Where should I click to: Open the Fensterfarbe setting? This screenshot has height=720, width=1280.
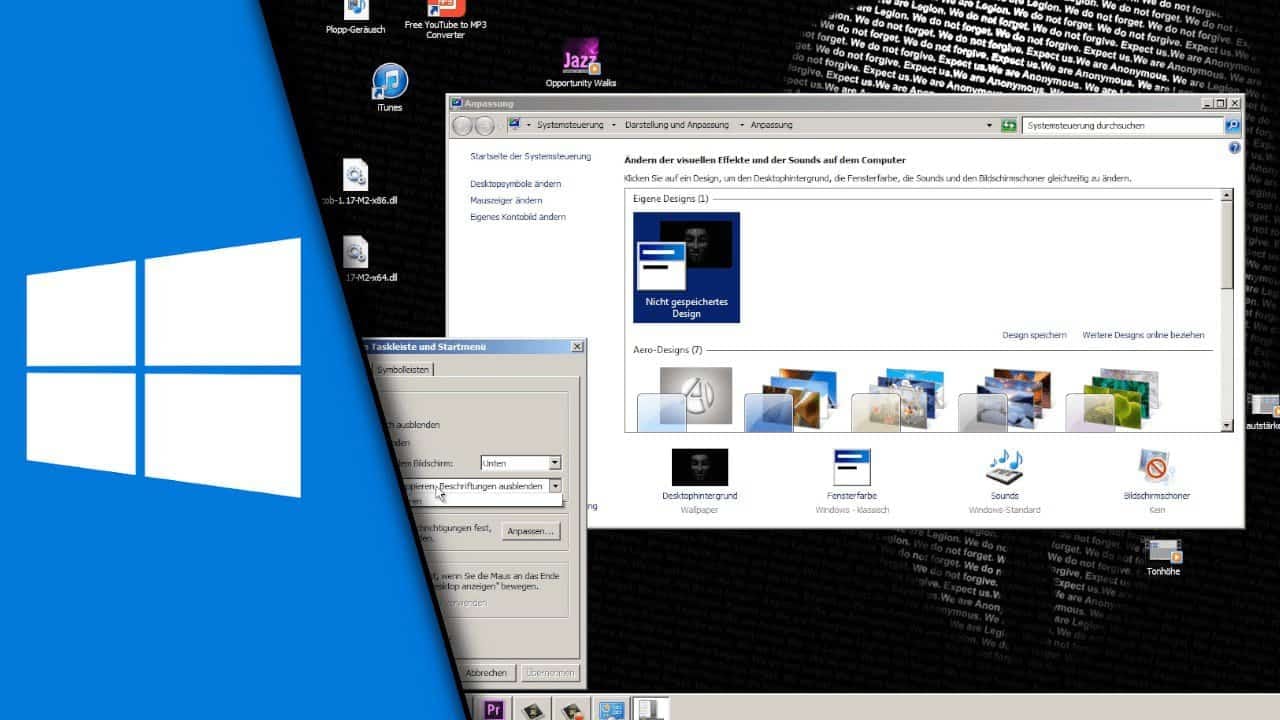(x=852, y=481)
